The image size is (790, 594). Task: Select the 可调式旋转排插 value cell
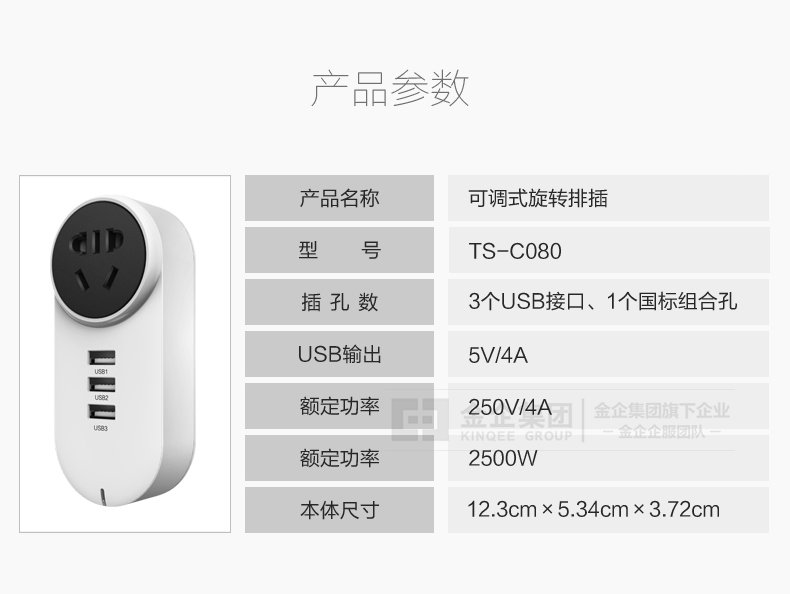(609, 198)
